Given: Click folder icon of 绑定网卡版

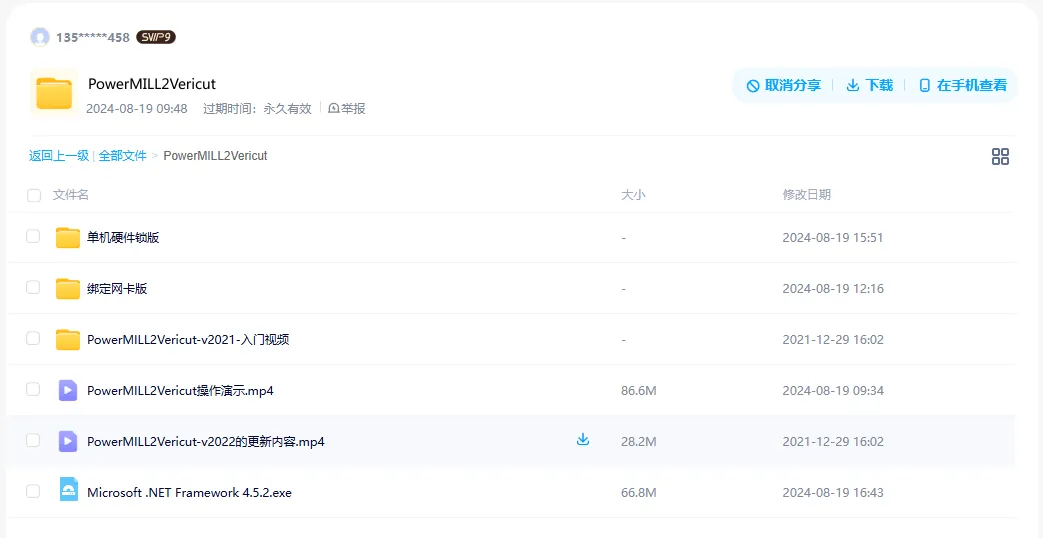Looking at the screenshot, I should click(68, 289).
